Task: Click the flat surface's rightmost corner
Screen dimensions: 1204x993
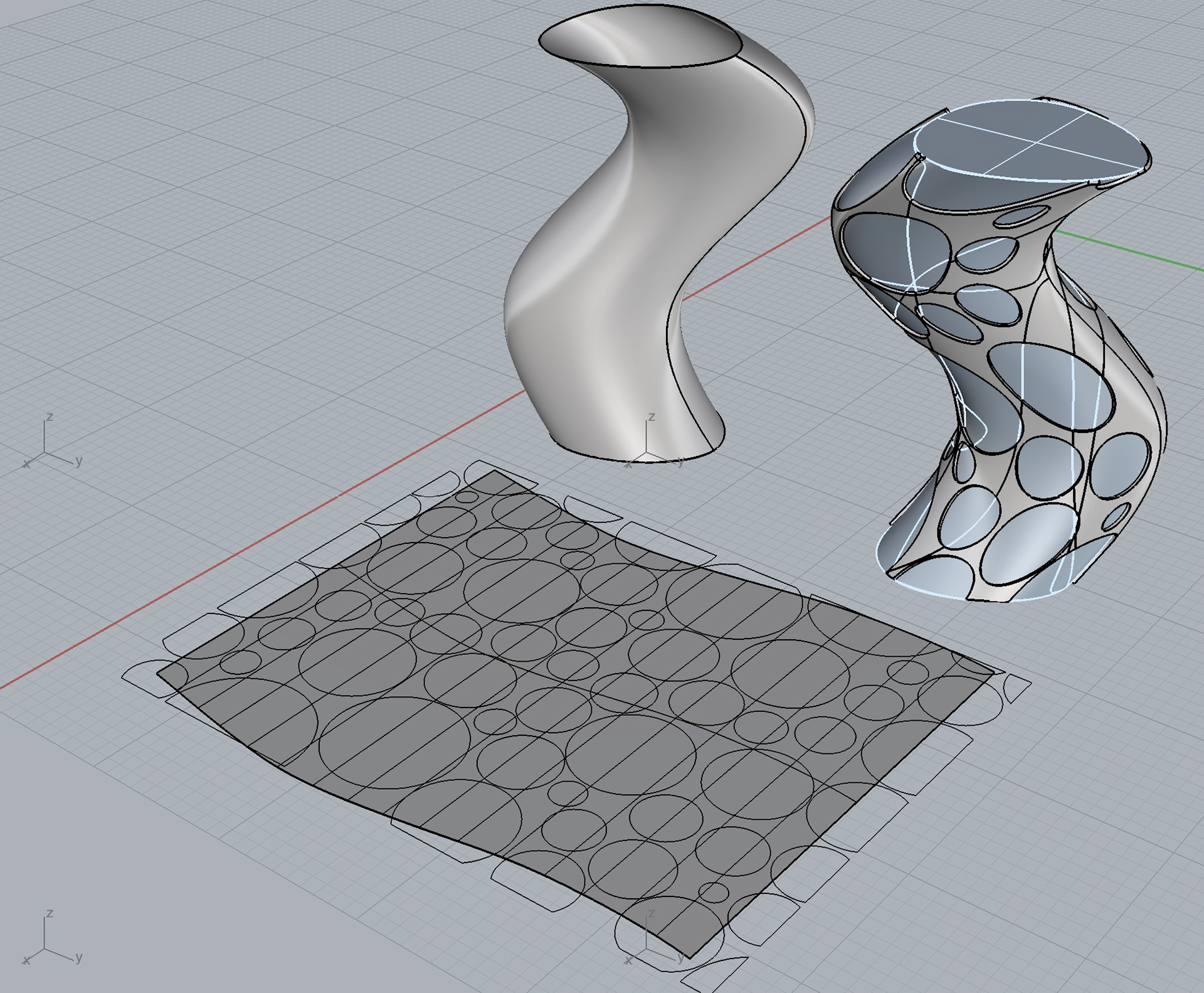Action: point(994,672)
